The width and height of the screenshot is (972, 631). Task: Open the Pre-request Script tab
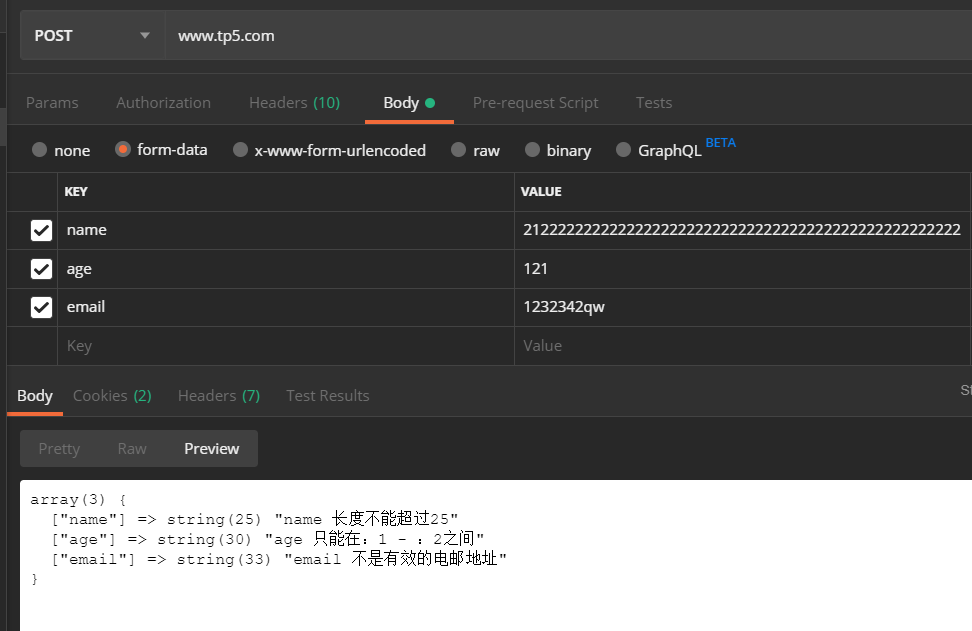[x=536, y=103]
